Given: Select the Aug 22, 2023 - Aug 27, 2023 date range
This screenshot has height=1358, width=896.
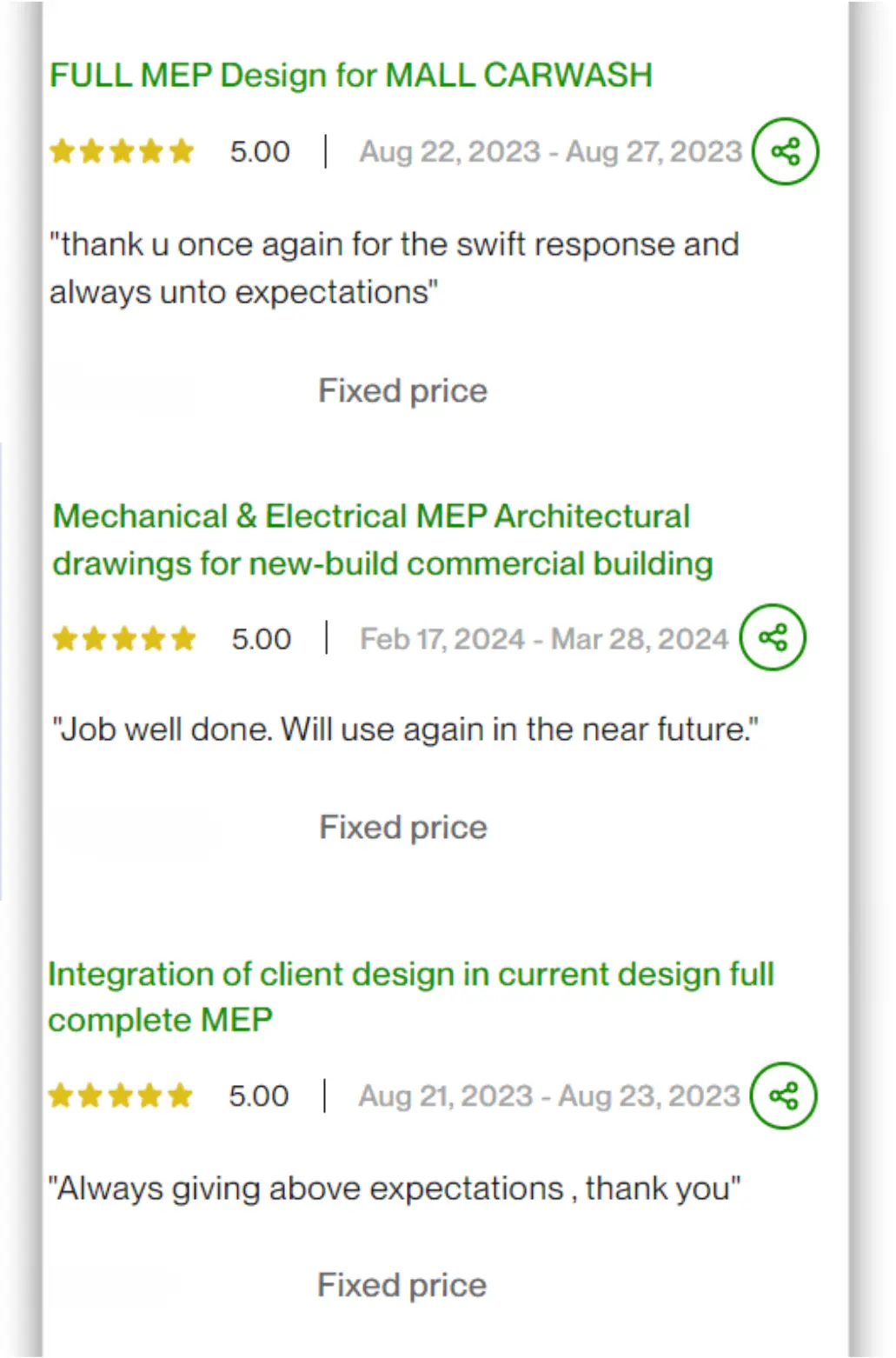Looking at the screenshot, I should click(551, 152).
